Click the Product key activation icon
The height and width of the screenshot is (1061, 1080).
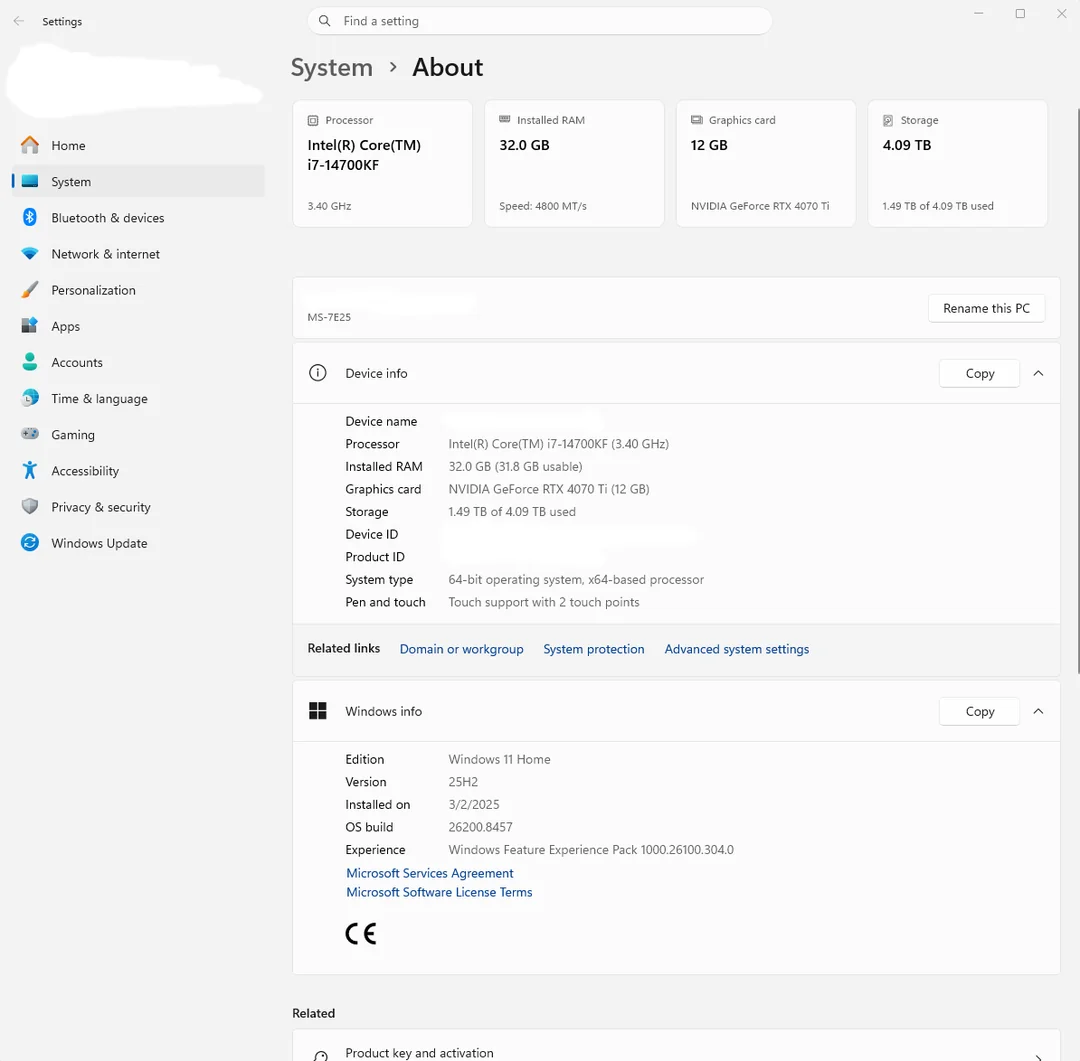320,1055
